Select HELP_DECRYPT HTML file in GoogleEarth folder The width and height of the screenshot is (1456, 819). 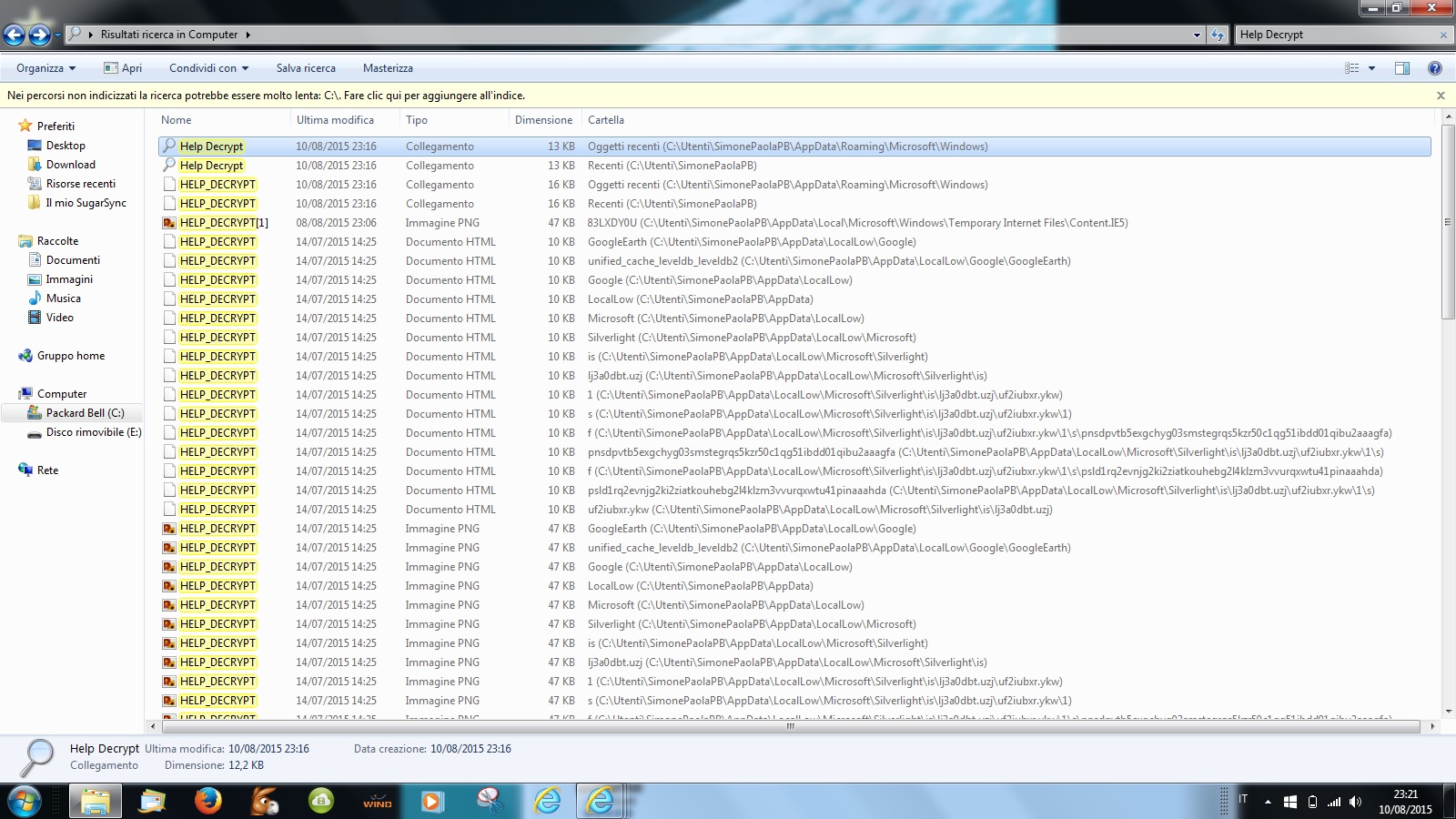click(x=796, y=242)
